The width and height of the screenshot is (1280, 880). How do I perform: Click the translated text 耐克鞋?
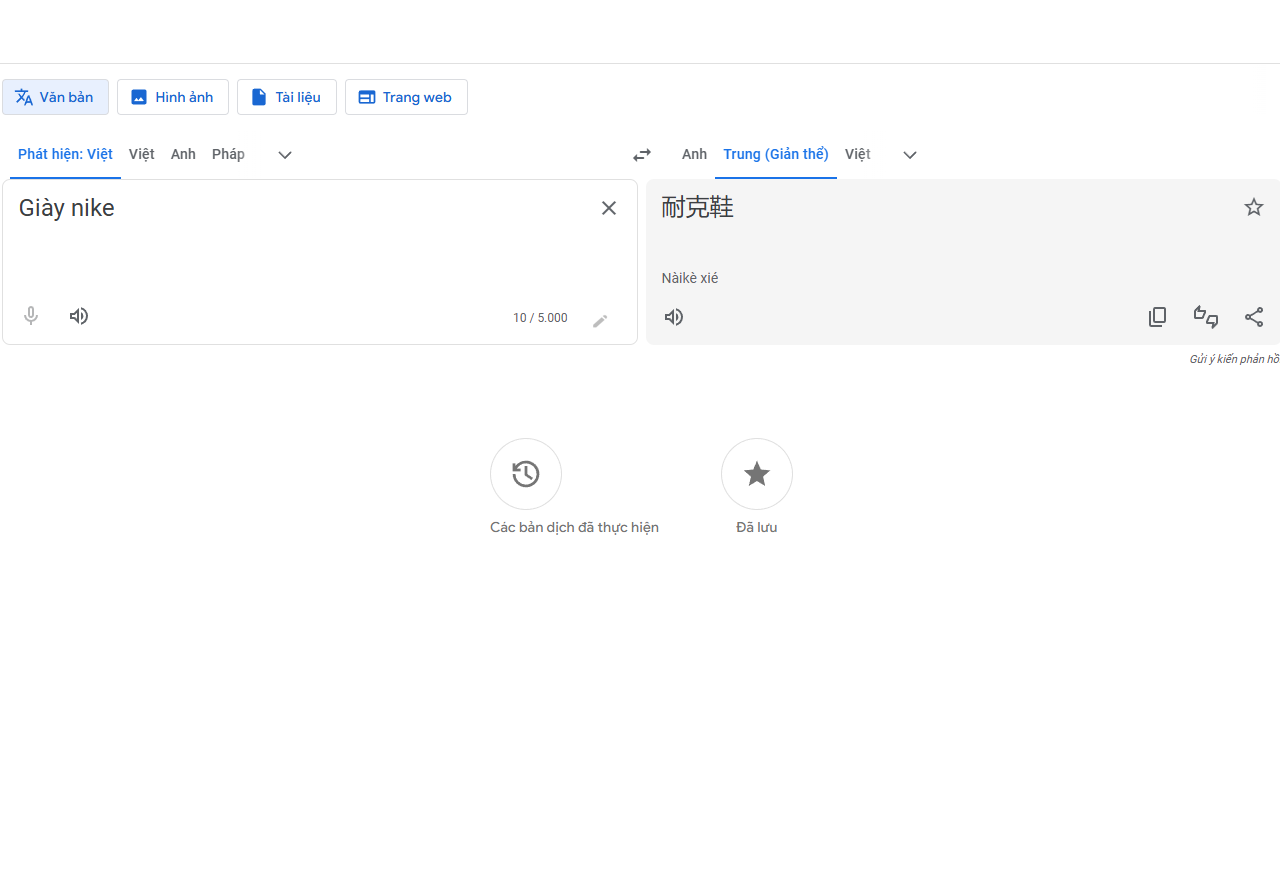(698, 208)
